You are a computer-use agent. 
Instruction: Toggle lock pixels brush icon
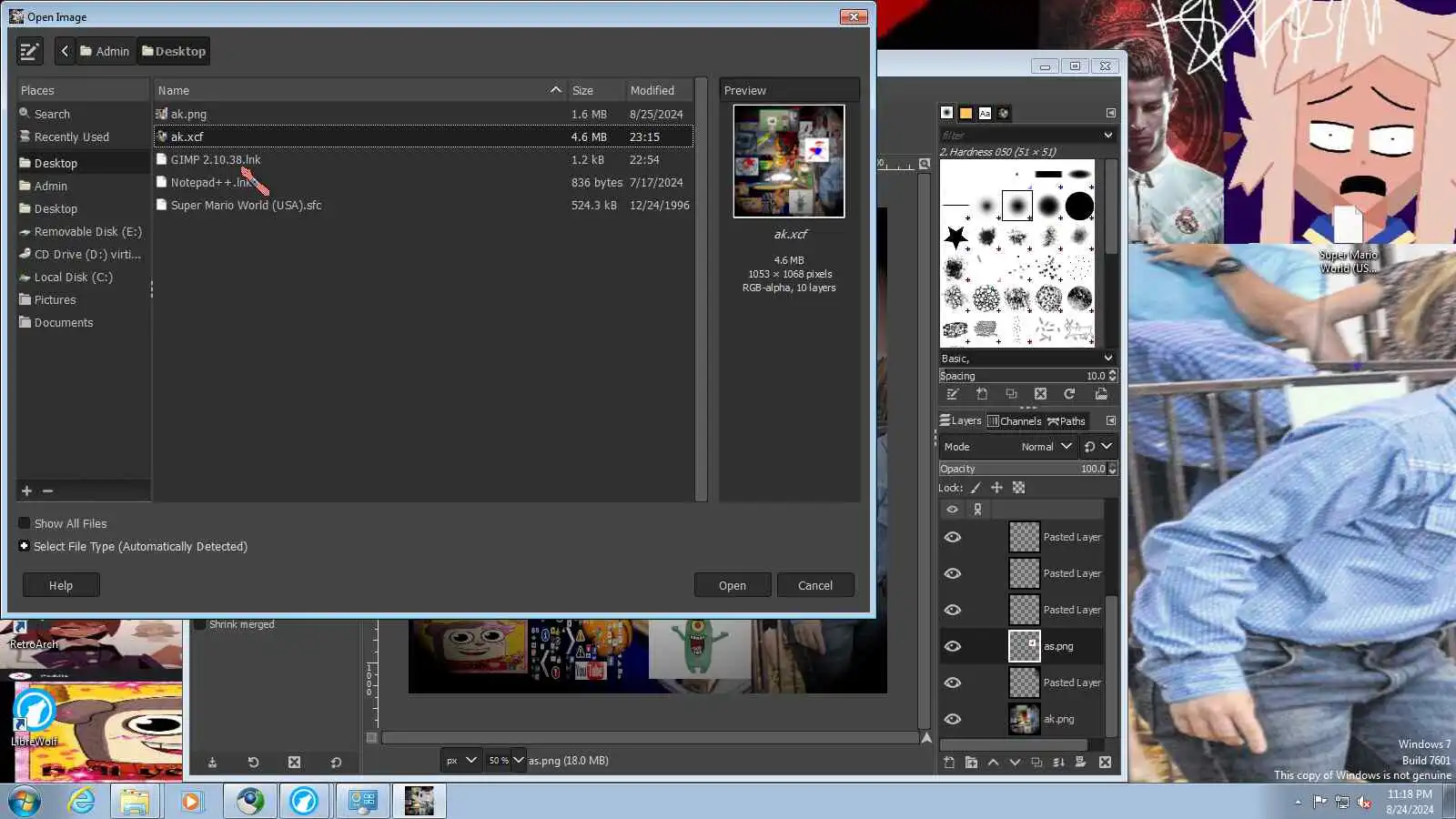[x=976, y=489]
